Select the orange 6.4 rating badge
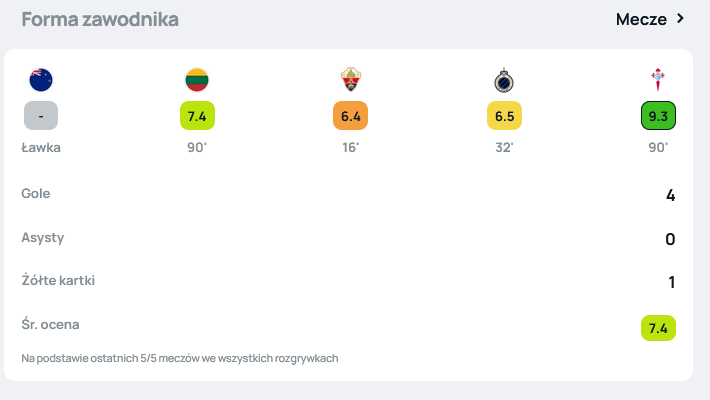Viewport: 710px width, 400px height. click(350, 116)
